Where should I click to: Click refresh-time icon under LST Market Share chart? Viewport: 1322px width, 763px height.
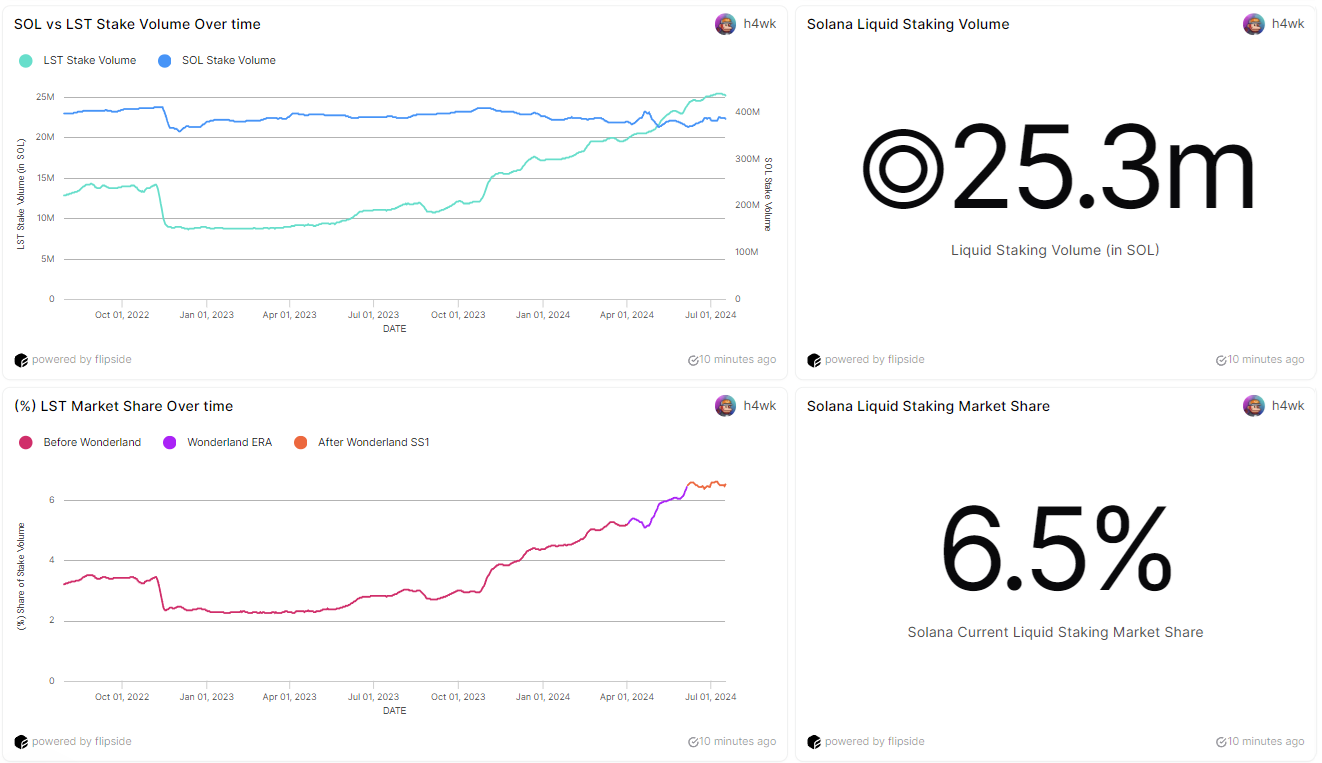[x=693, y=742]
